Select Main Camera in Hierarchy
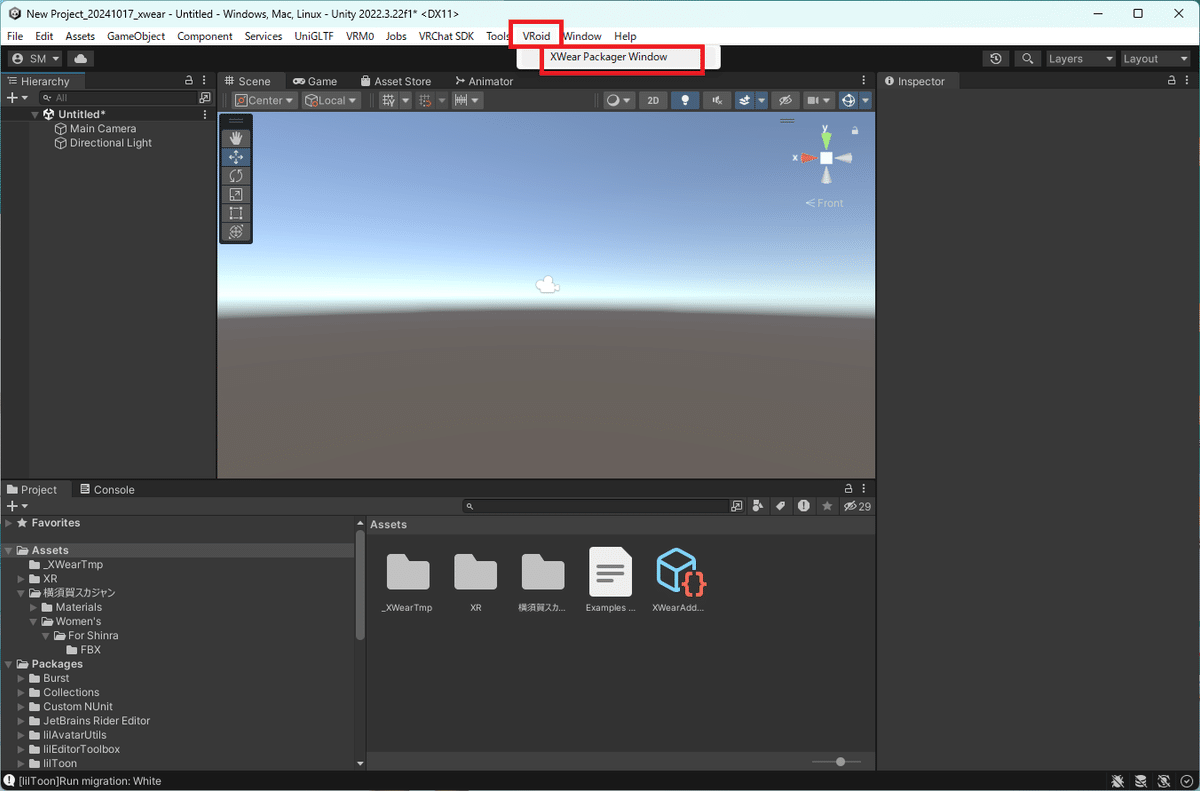The width and height of the screenshot is (1200, 791). coord(103,129)
